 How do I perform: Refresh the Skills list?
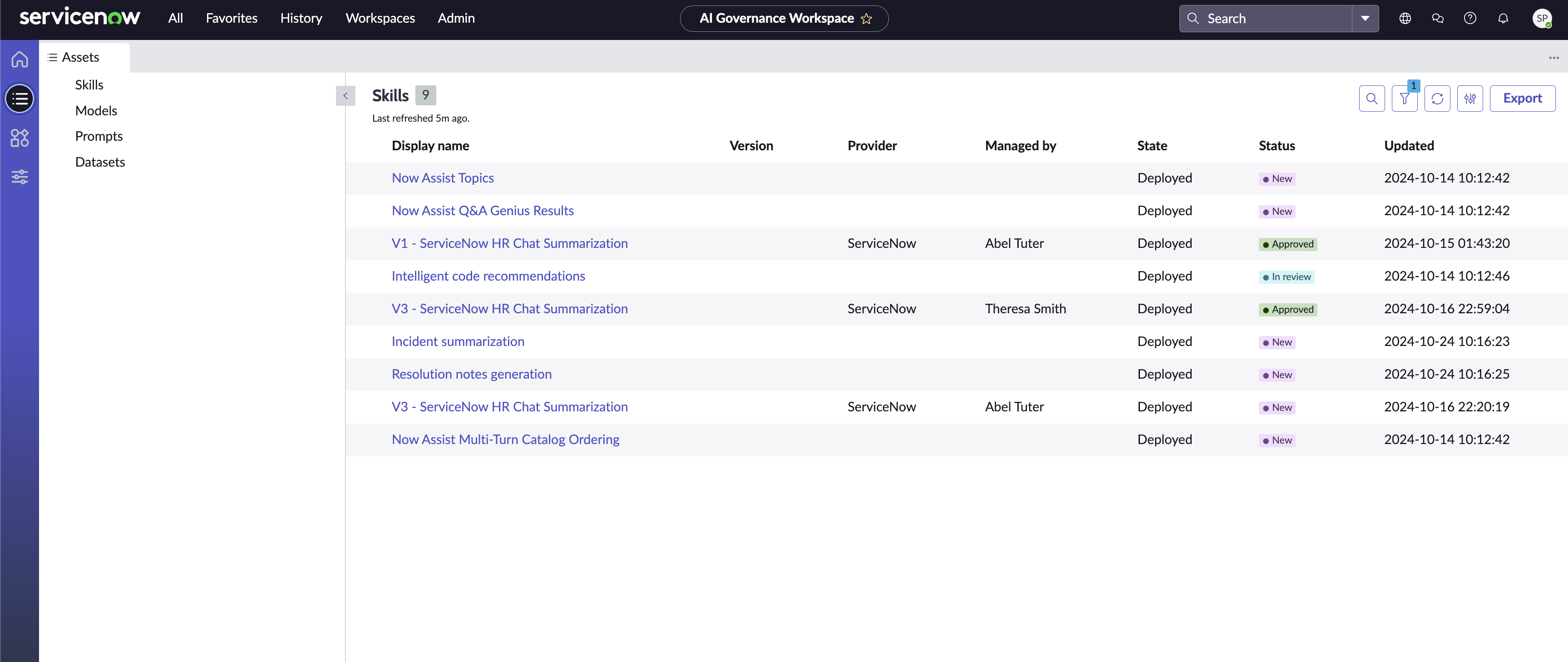click(1437, 99)
